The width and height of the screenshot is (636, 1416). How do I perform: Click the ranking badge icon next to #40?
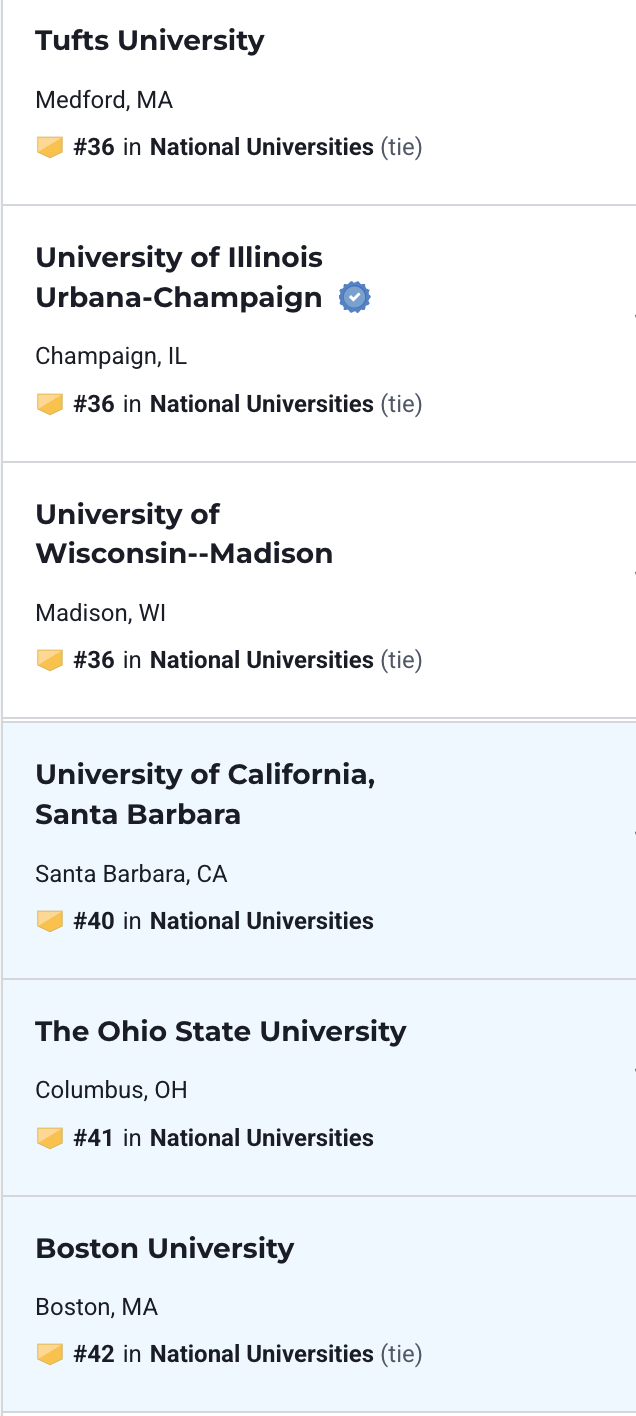coord(50,921)
